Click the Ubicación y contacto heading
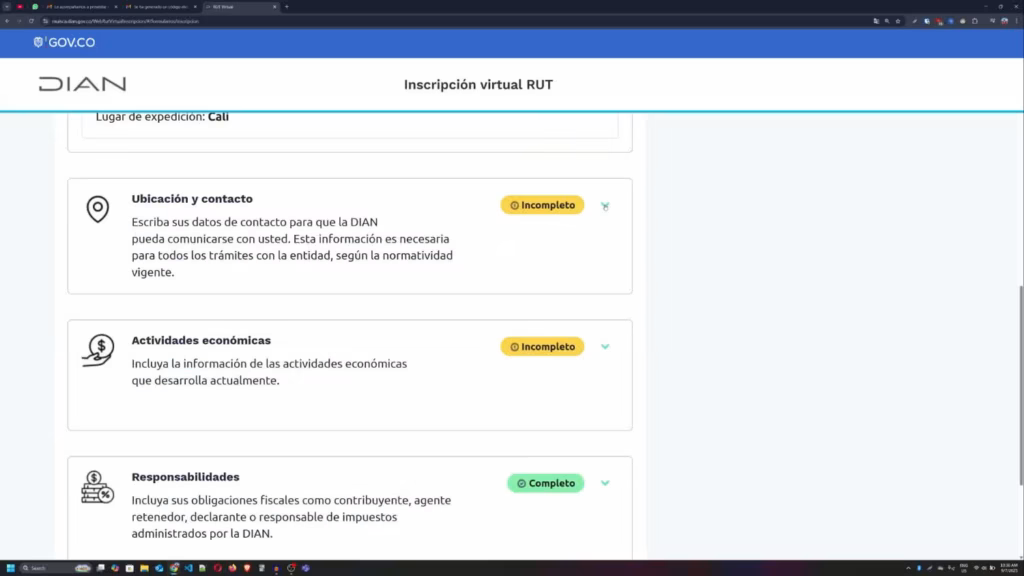Image resolution: width=1024 pixels, height=576 pixels. pos(192,199)
